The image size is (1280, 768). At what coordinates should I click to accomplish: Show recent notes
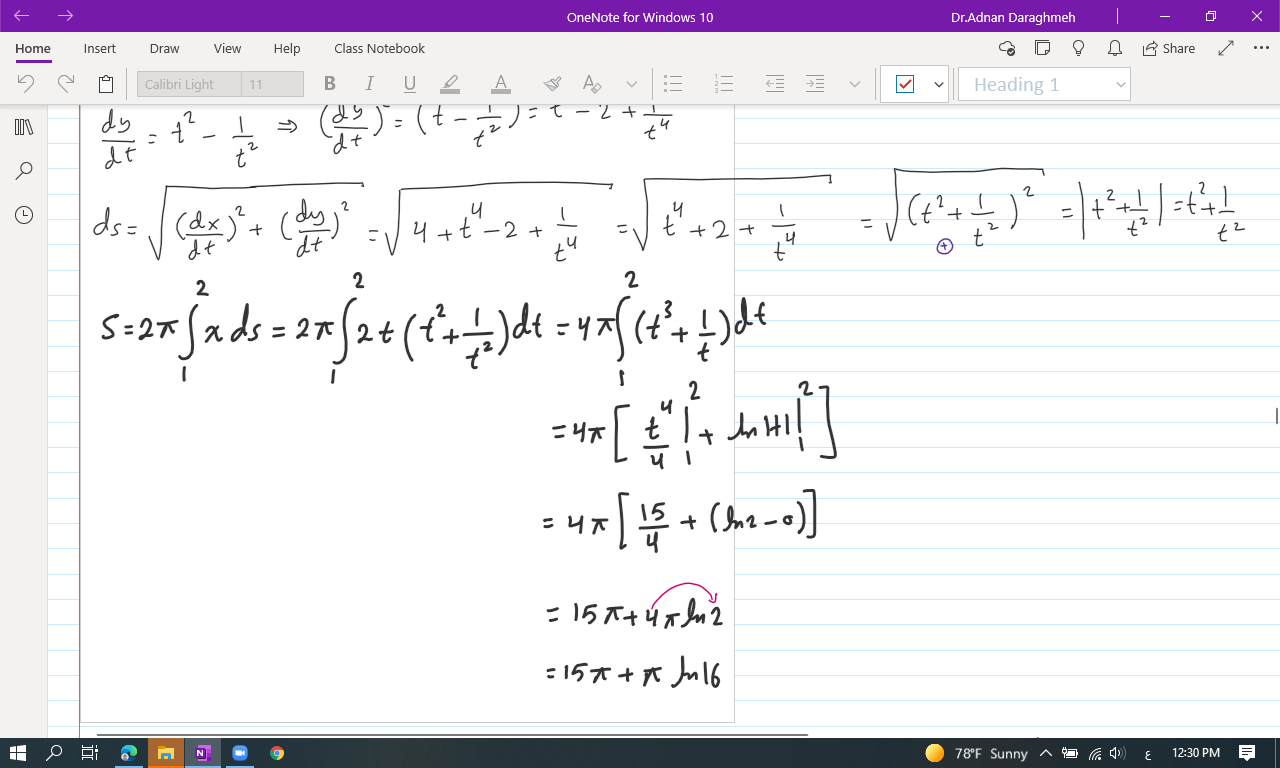point(24,215)
